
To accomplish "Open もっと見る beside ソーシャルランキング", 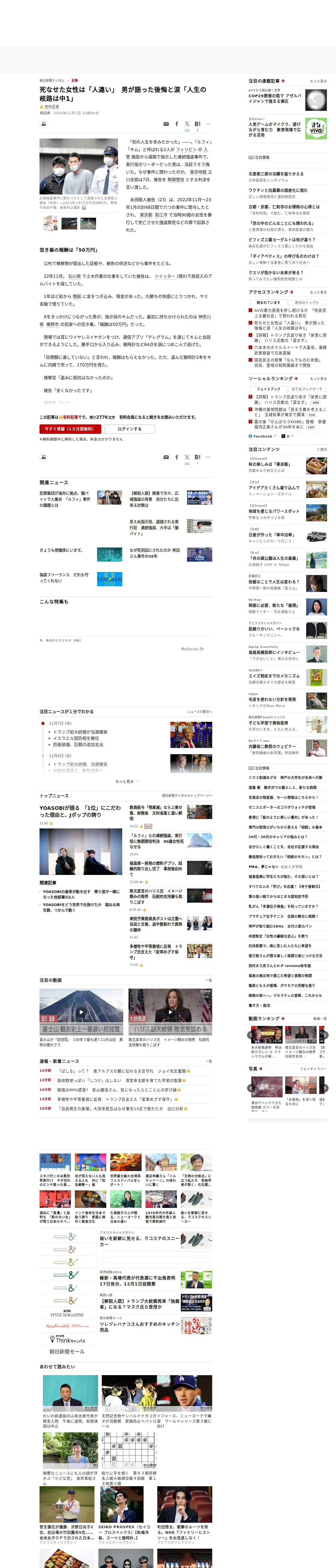I will pyautogui.click(x=318, y=379).
